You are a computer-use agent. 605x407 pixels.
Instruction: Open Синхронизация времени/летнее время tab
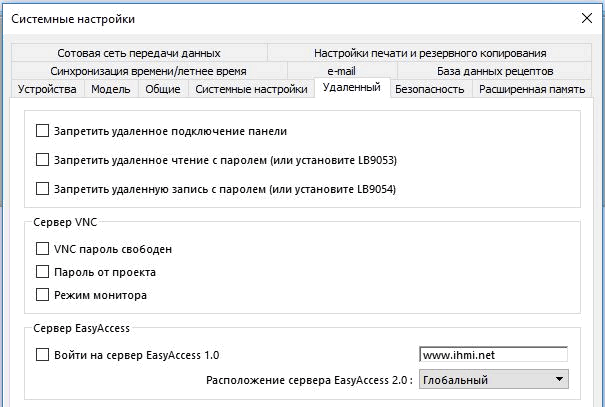point(149,71)
